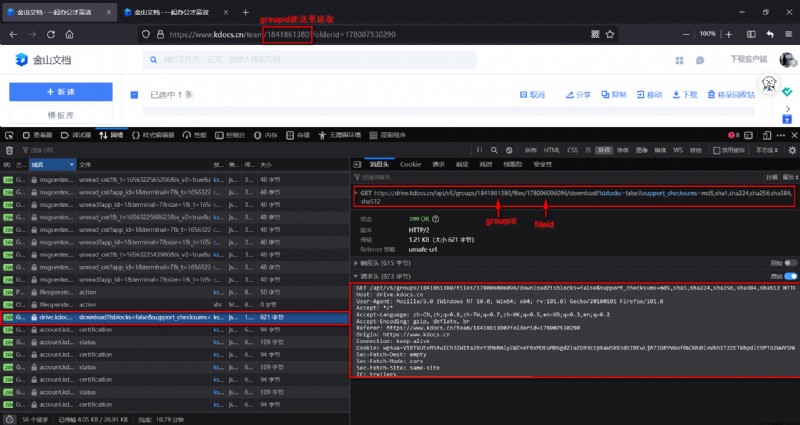Image resolution: width=800 pixels, height=425 pixels.
Task: Click the red error count badge
Action: (734, 135)
